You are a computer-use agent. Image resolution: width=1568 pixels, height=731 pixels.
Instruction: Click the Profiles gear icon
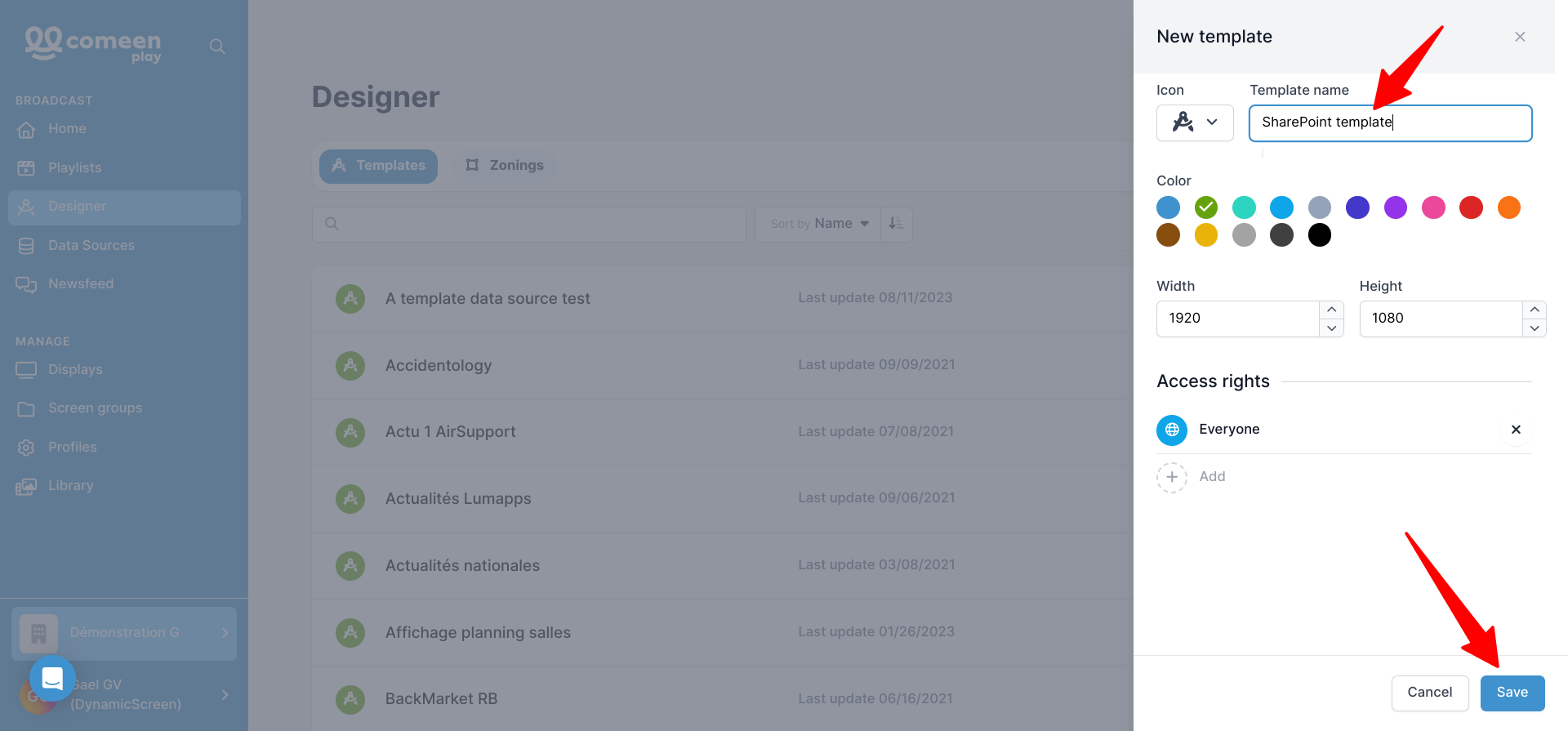click(x=26, y=448)
